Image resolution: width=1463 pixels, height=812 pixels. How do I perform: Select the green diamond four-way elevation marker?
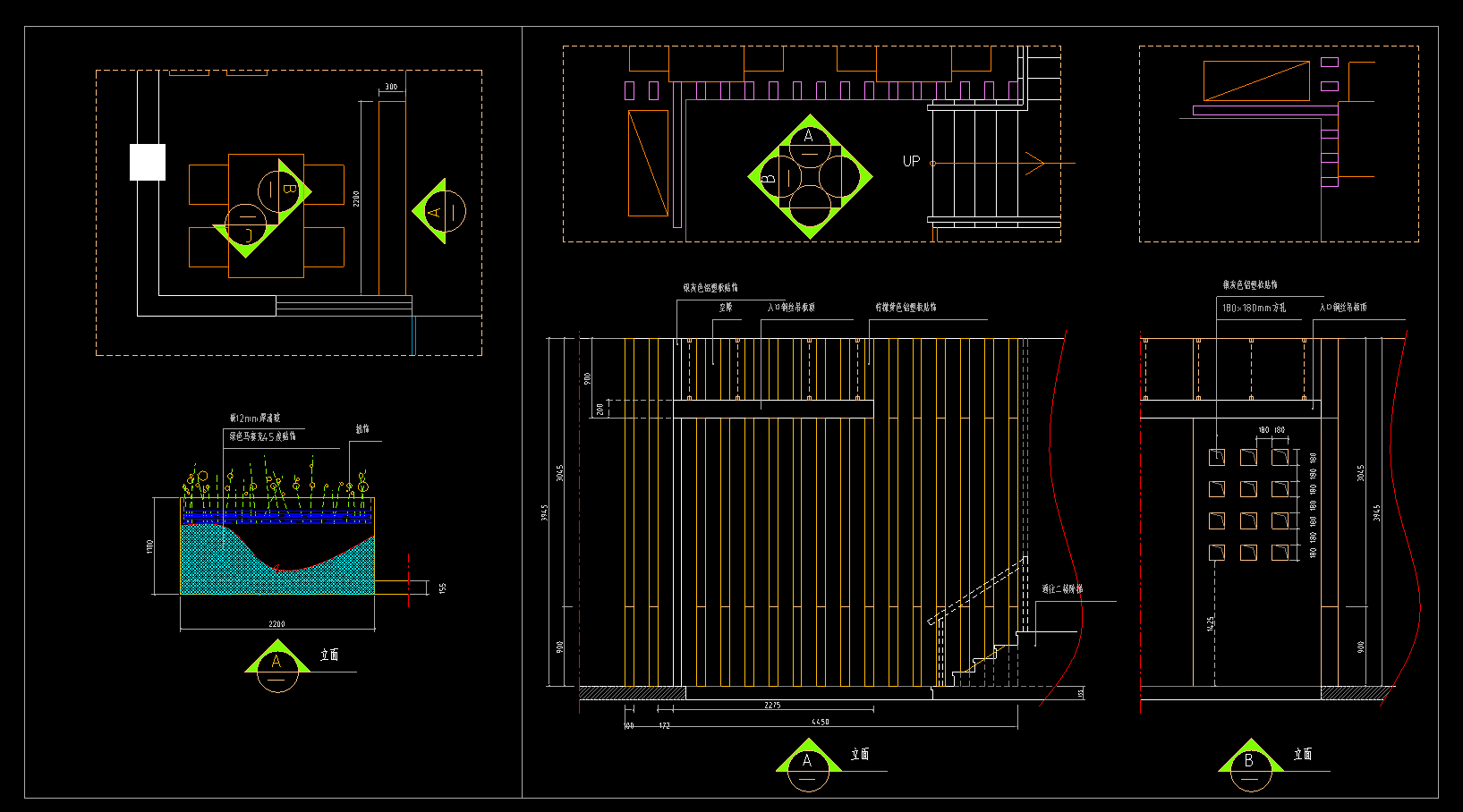tap(810, 176)
